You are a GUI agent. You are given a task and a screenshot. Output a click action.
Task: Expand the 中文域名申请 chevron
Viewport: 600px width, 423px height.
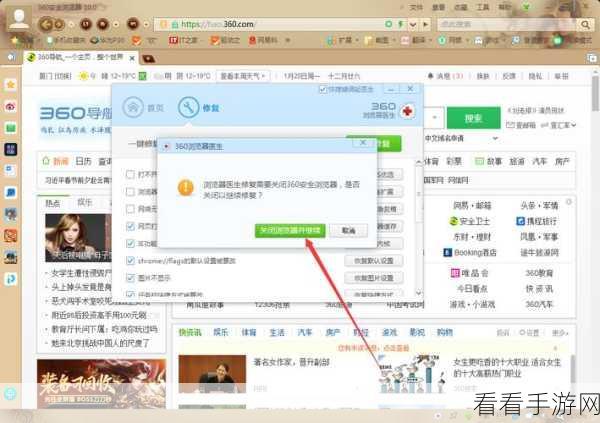pyautogui.click(x=495, y=138)
